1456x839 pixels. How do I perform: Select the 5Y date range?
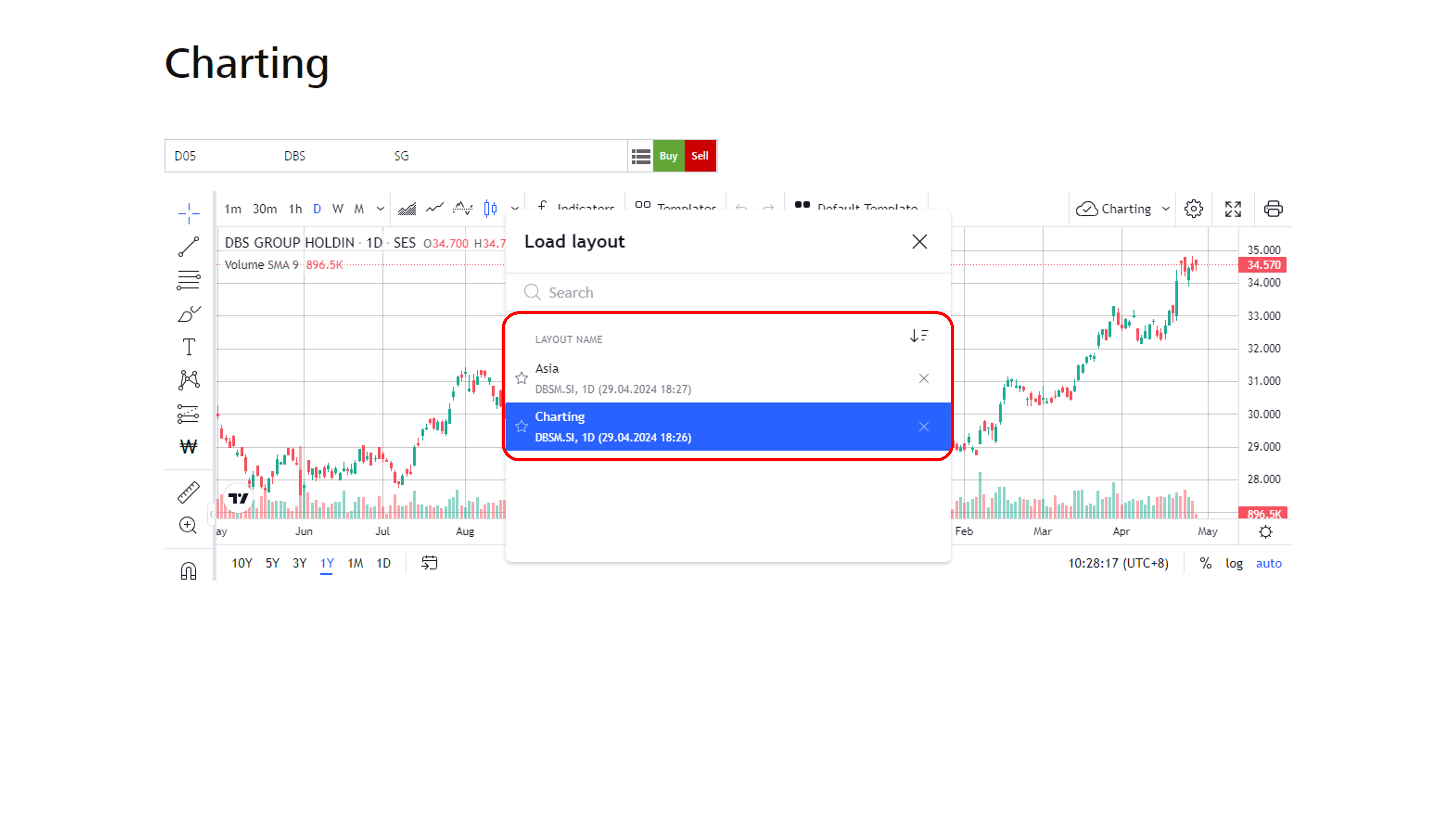point(272,563)
